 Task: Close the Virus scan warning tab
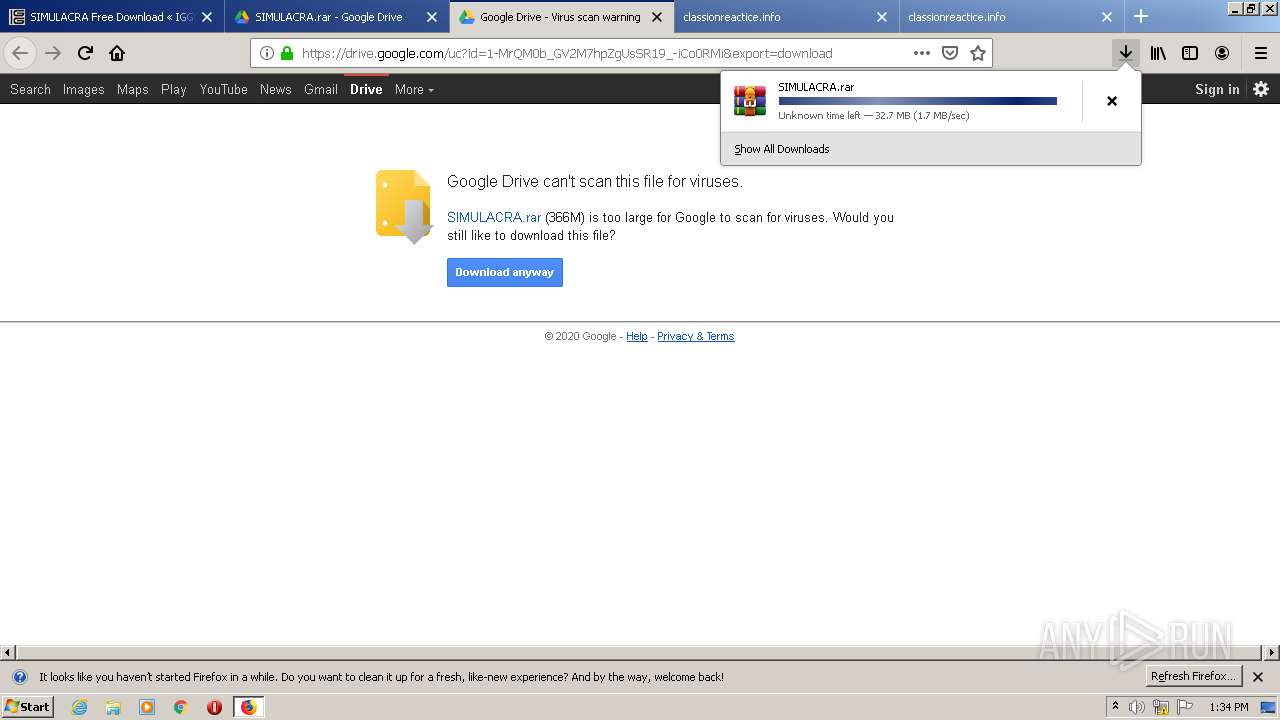pyautogui.click(x=657, y=17)
